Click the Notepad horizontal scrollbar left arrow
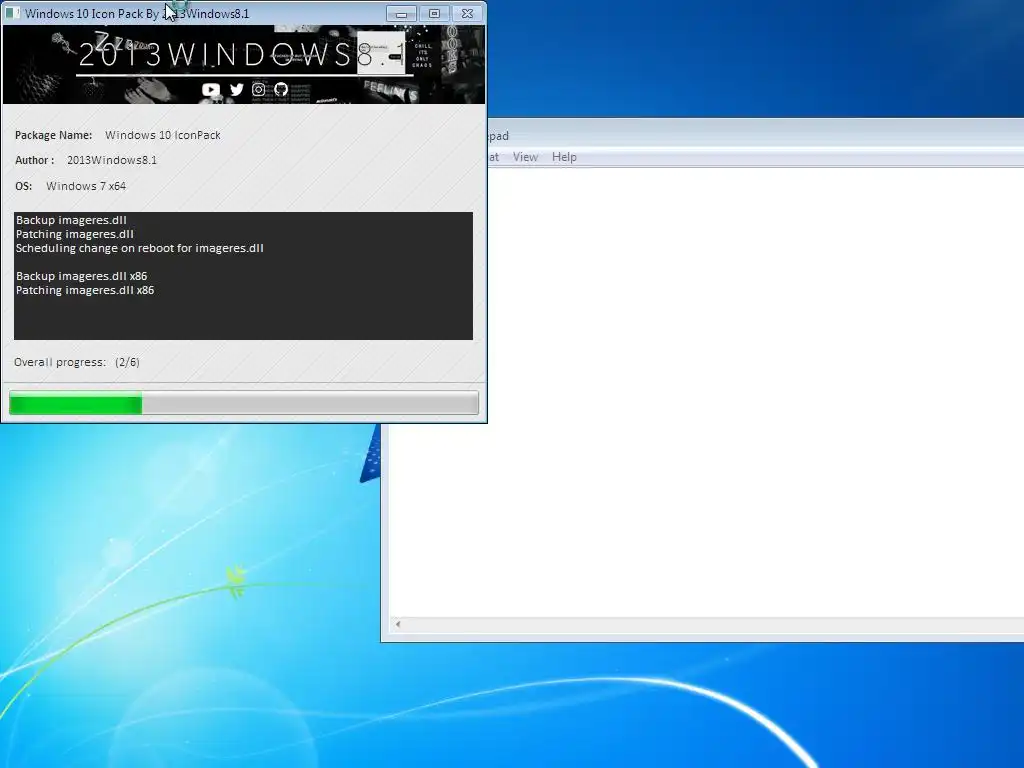Image resolution: width=1024 pixels, height=768 pixels. pyautogui.click(x=398, y=624)
